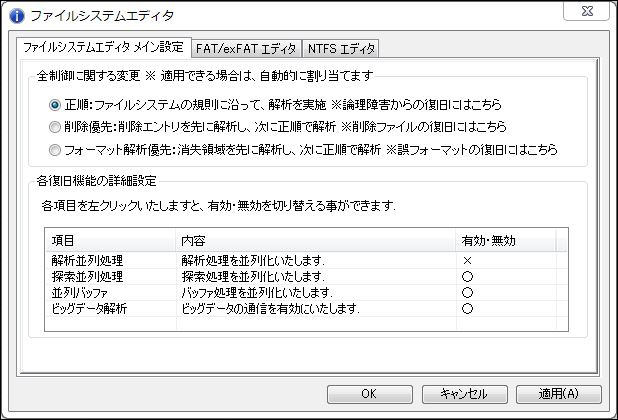Open the NTFS エディタ tab
This screenshot has height=420, width=618.
[x=341, y=48]
